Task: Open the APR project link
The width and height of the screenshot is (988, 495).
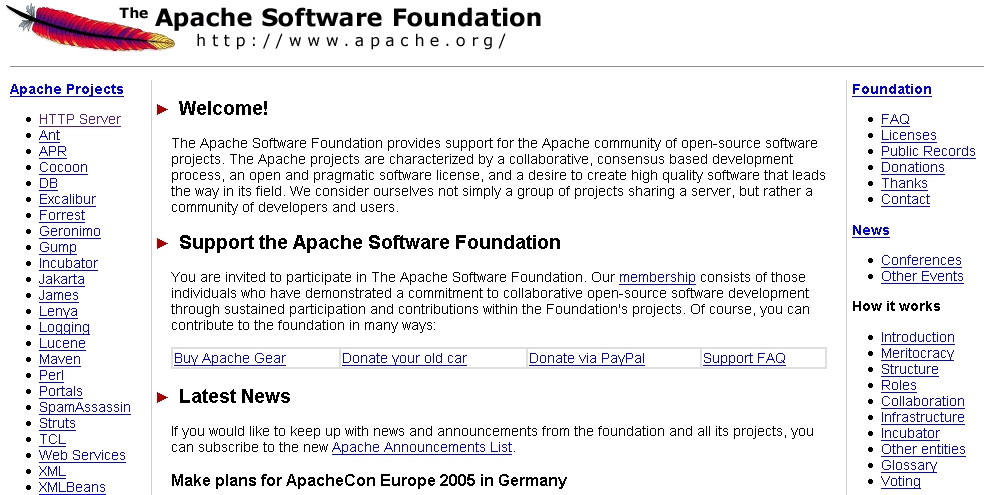Action: [x=52, y=151]
